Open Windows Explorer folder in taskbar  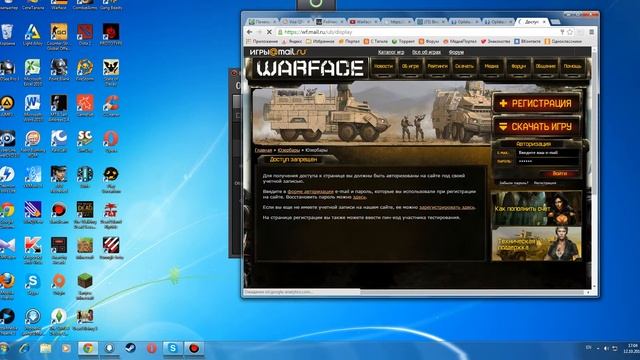(46, 349)
